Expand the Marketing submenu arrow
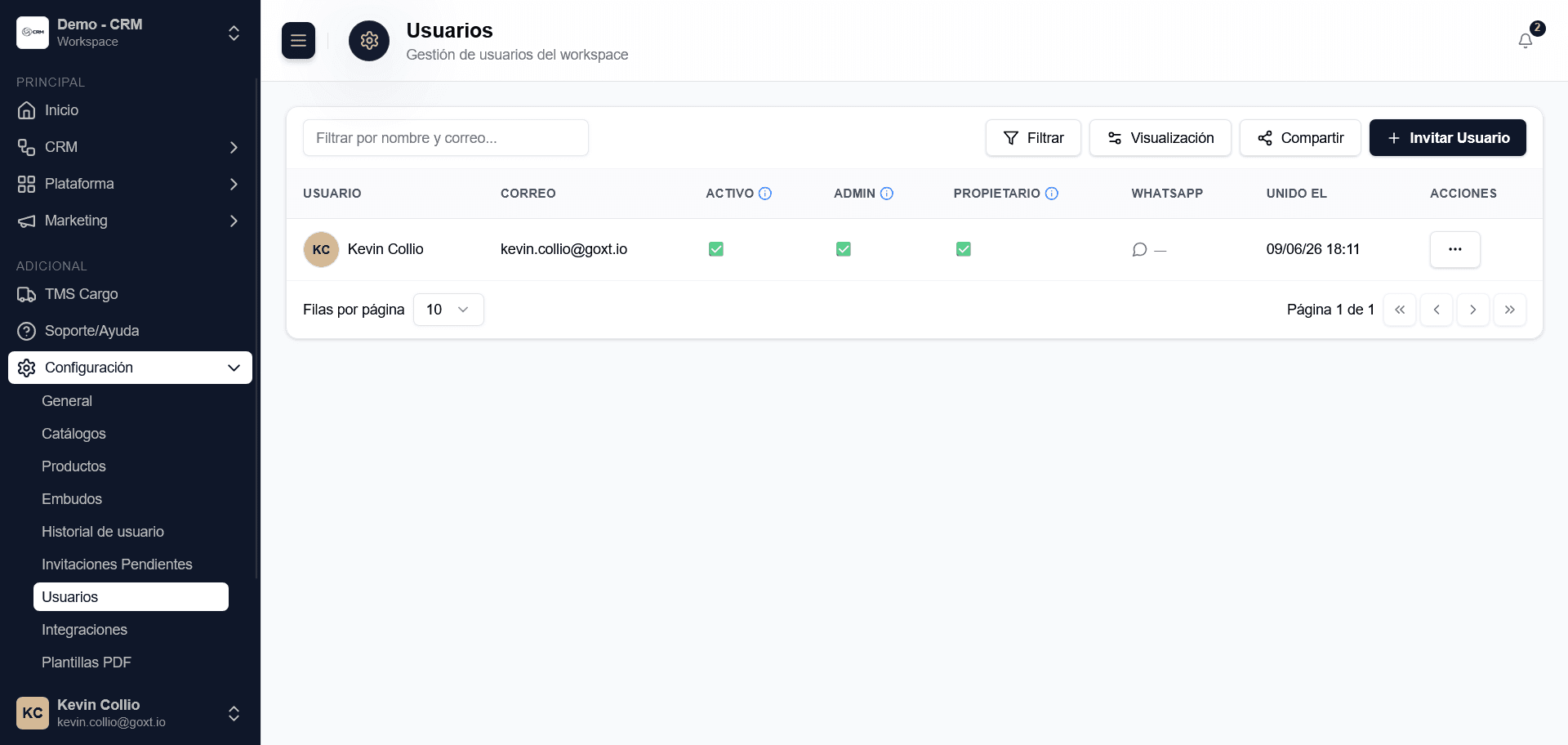The height and width of the screenshot is (745, 1568). [234, 221]
